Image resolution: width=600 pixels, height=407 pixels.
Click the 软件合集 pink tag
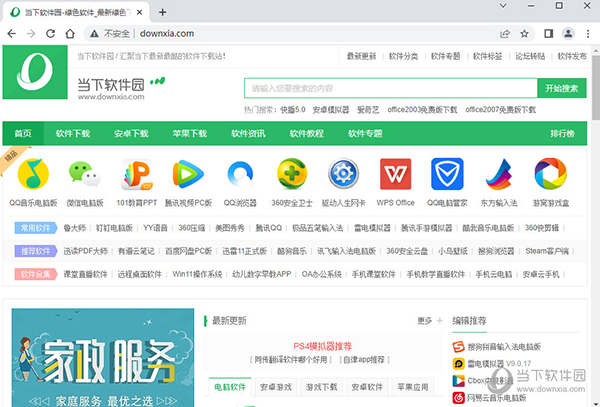(x=36, y=274)
